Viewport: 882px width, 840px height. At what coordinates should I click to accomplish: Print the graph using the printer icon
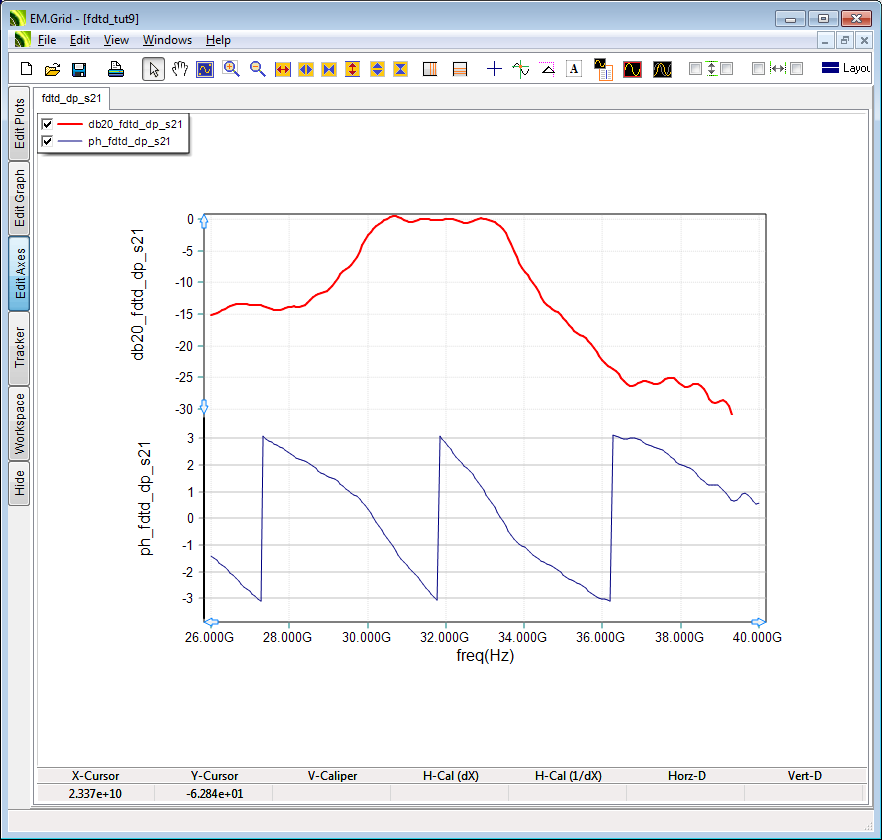116,69
